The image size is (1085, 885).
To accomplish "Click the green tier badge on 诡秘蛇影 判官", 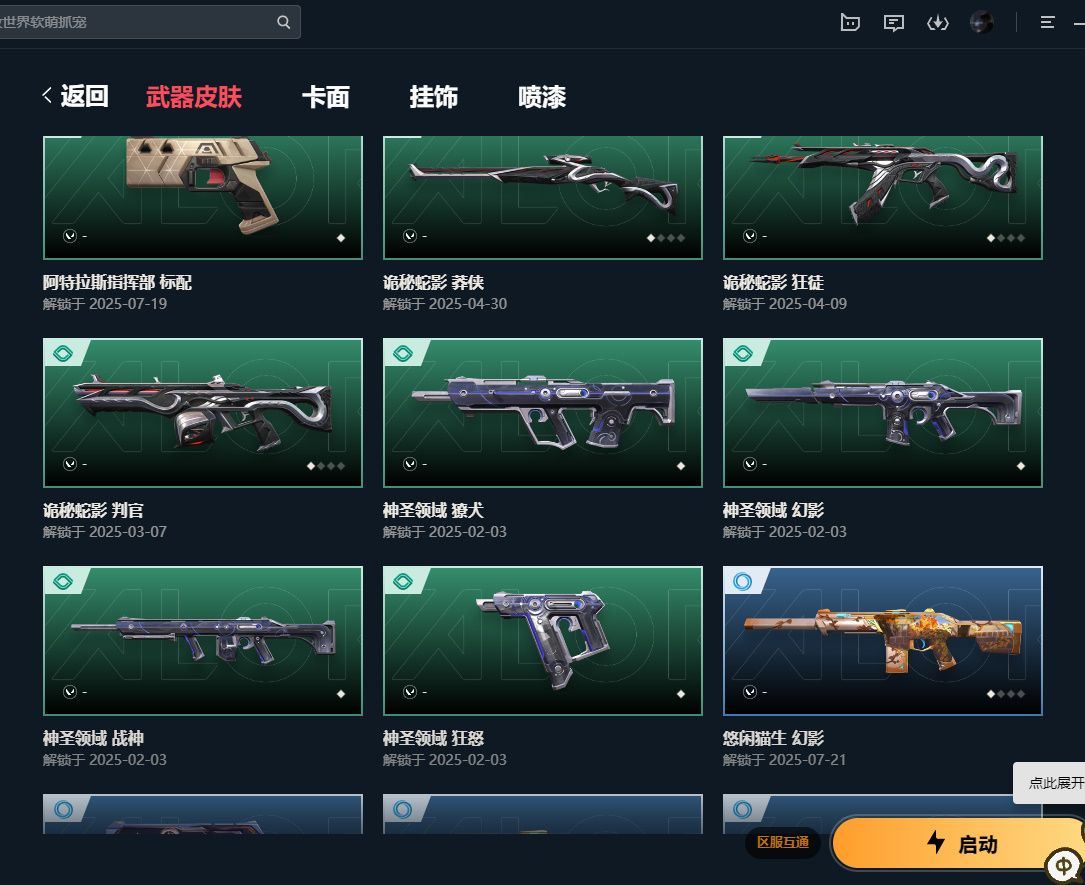I will (x=63, y=354).
